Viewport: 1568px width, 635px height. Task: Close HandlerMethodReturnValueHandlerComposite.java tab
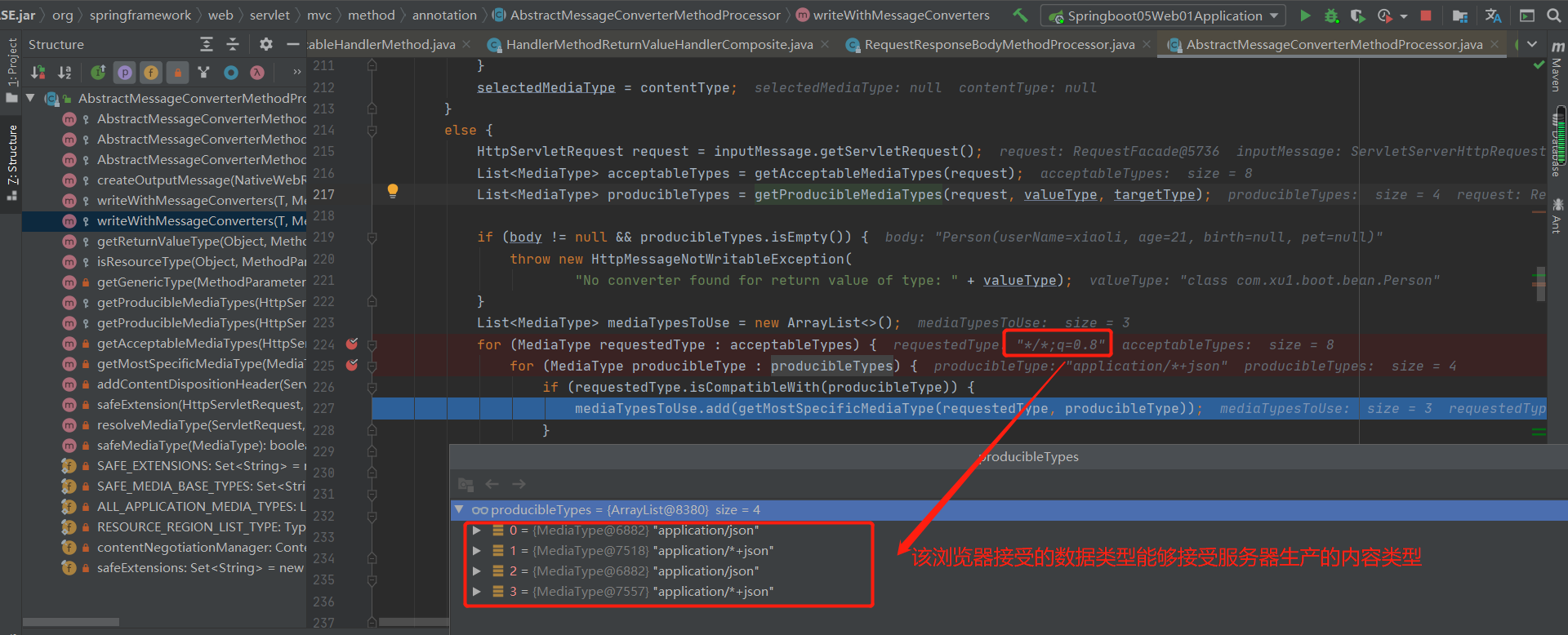tap(825, 44)
